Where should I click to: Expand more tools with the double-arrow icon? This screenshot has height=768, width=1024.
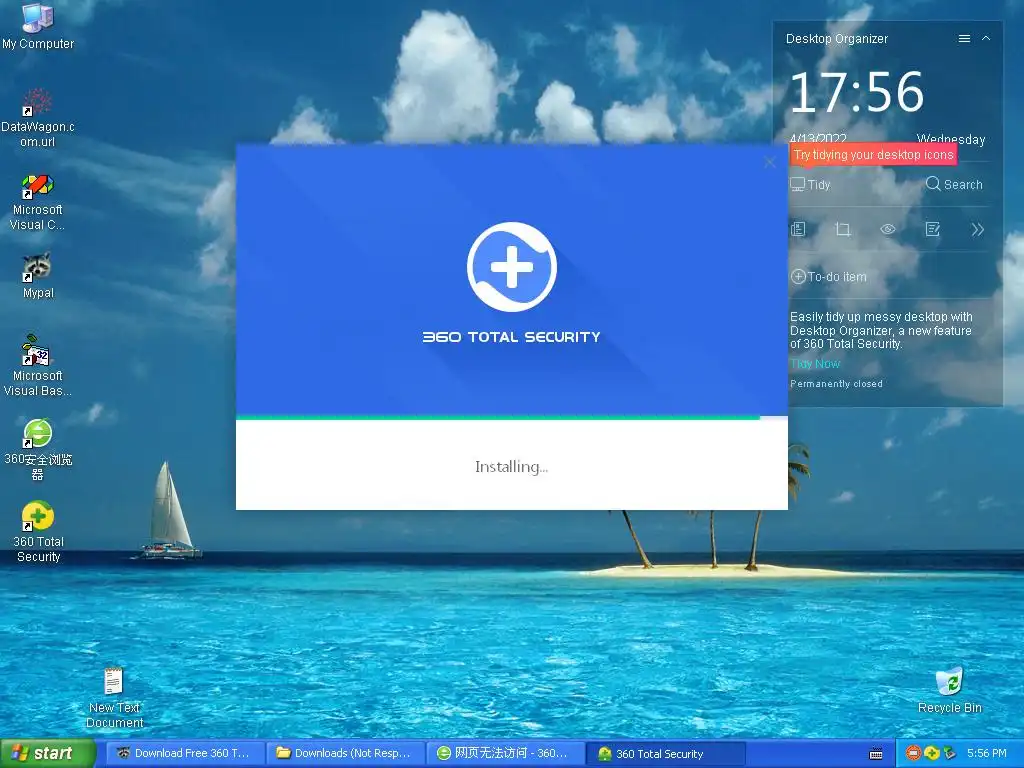tap(977, 229)
